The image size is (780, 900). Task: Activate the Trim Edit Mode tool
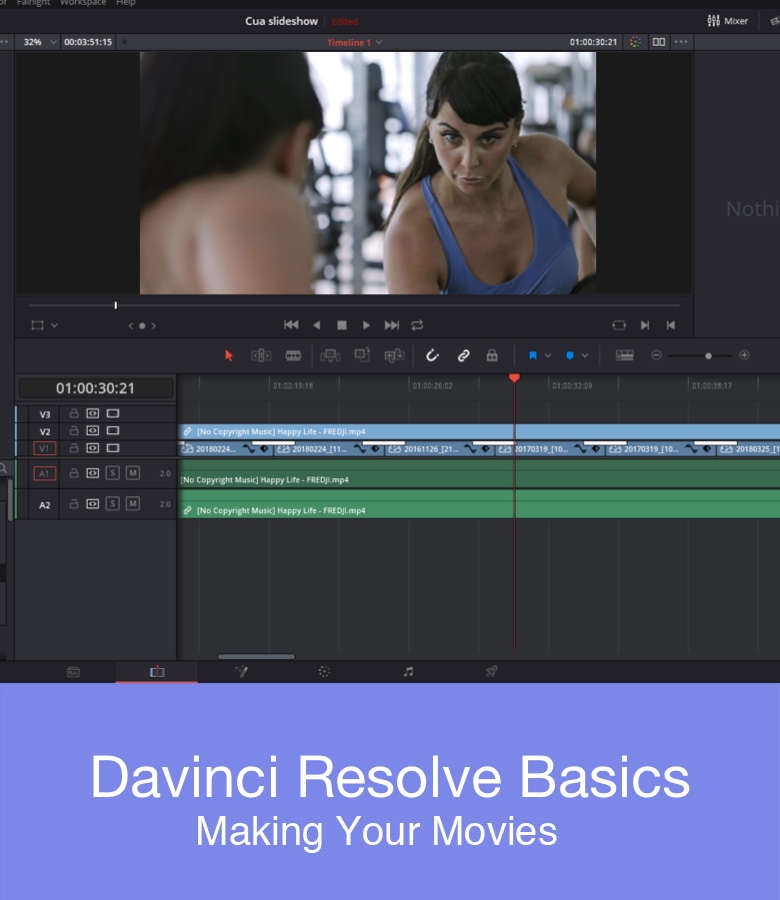tap(261, 356)
